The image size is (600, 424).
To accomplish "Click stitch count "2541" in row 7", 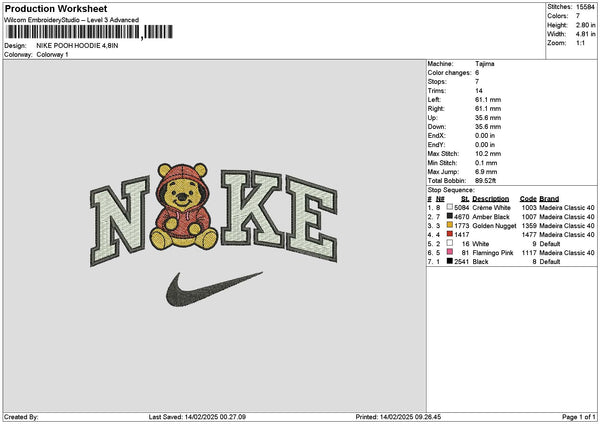I will tap(461, 262).
